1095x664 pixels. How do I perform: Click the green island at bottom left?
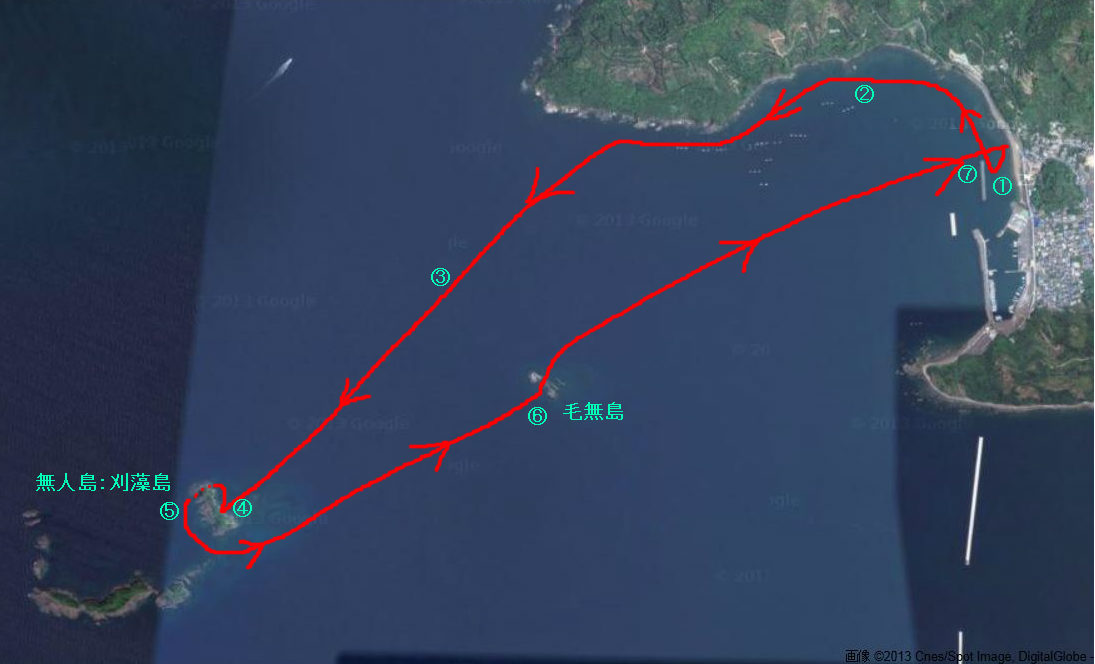94,598
